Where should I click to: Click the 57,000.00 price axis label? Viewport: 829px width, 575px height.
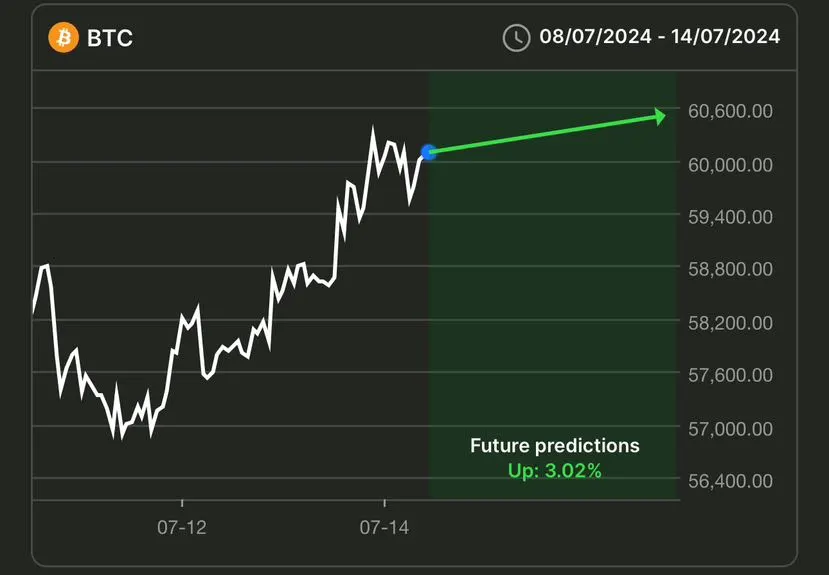tap(730, 429)
